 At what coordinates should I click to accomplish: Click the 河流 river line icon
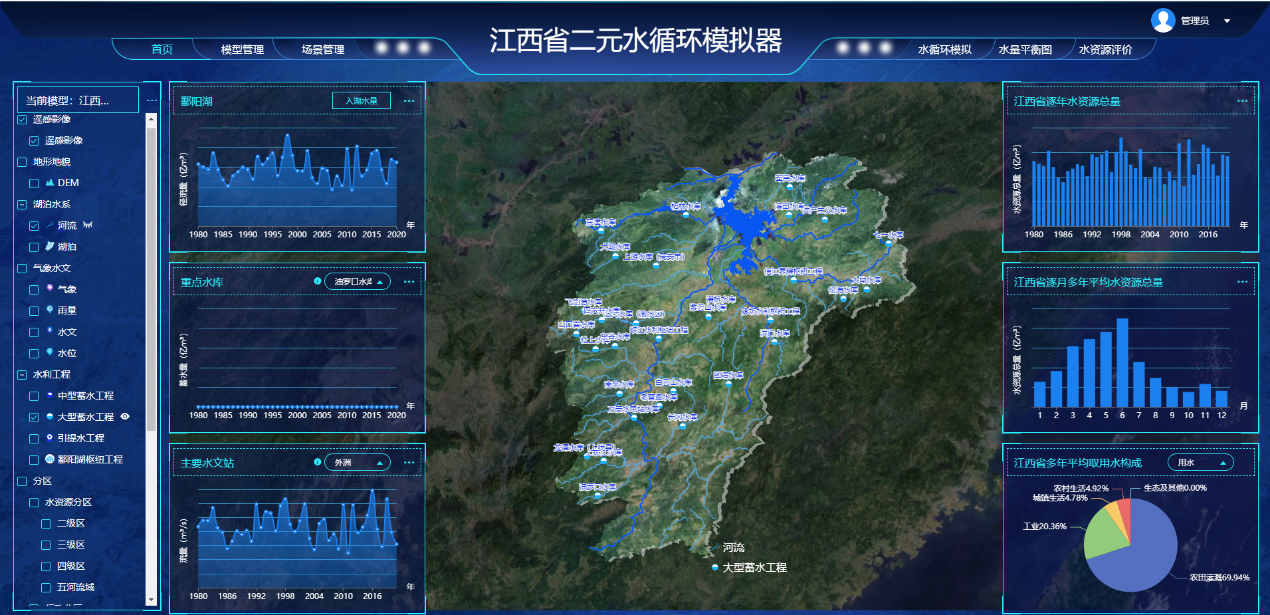[x=49, y=225]
